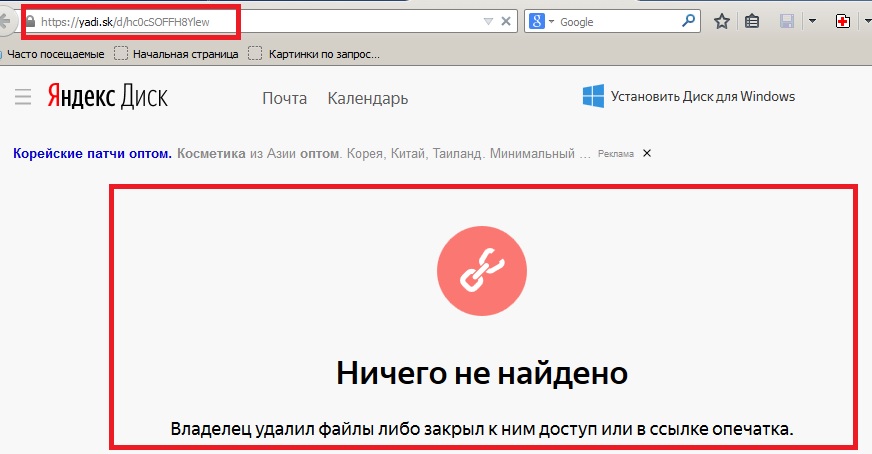Open the bookmarks list icon

point(752,21)
